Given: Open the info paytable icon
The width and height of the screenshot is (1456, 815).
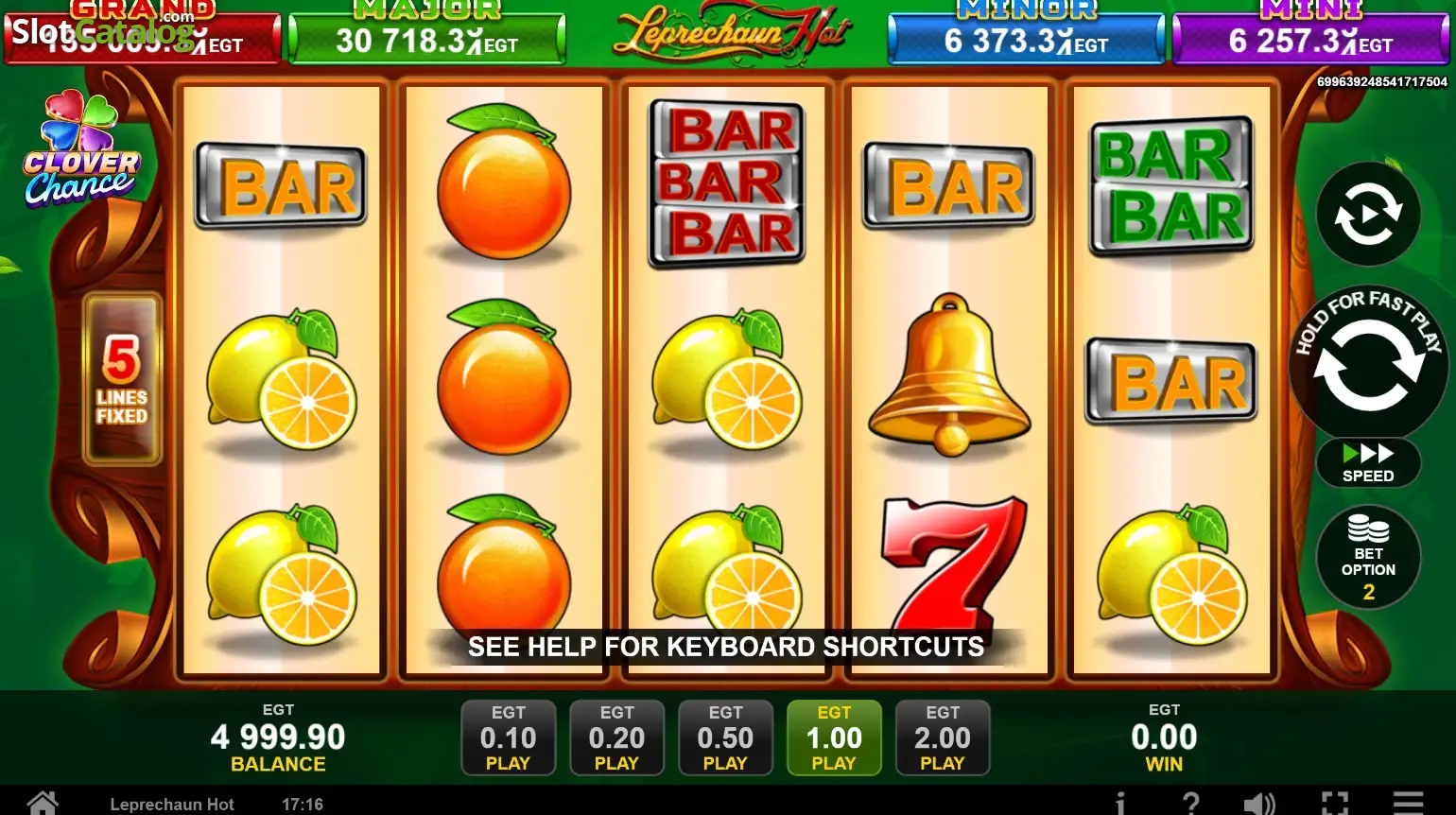Looking at the screenshot, I should (x=1120, y=804).
